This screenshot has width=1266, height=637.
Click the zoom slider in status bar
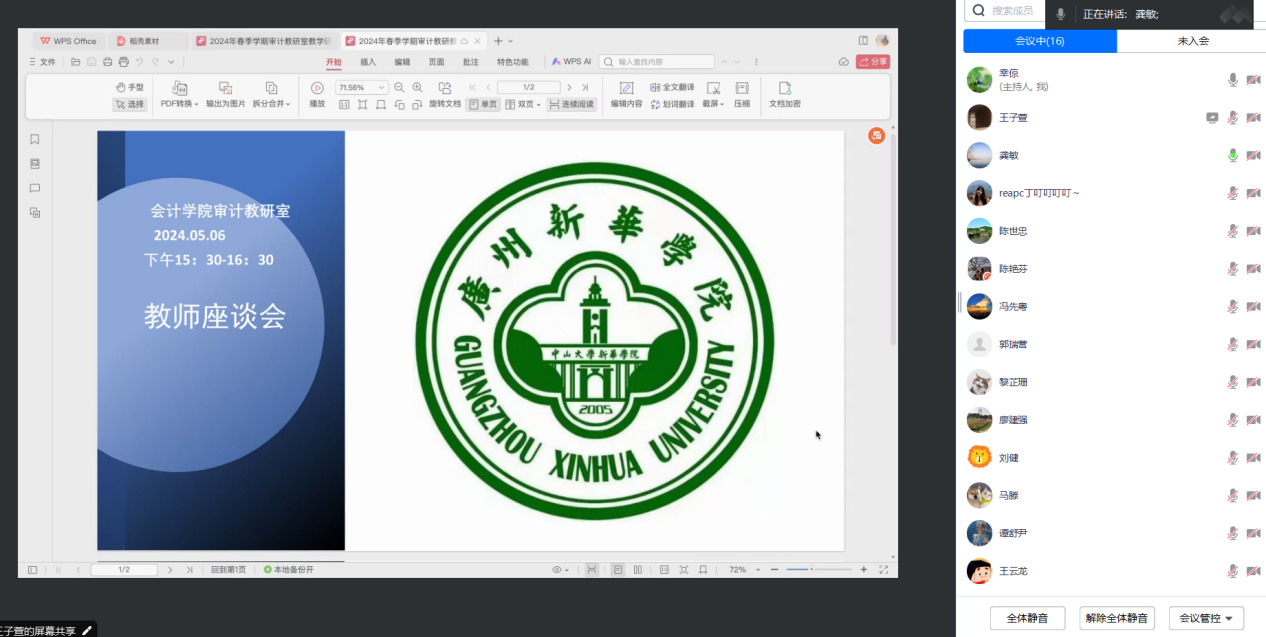810,570
